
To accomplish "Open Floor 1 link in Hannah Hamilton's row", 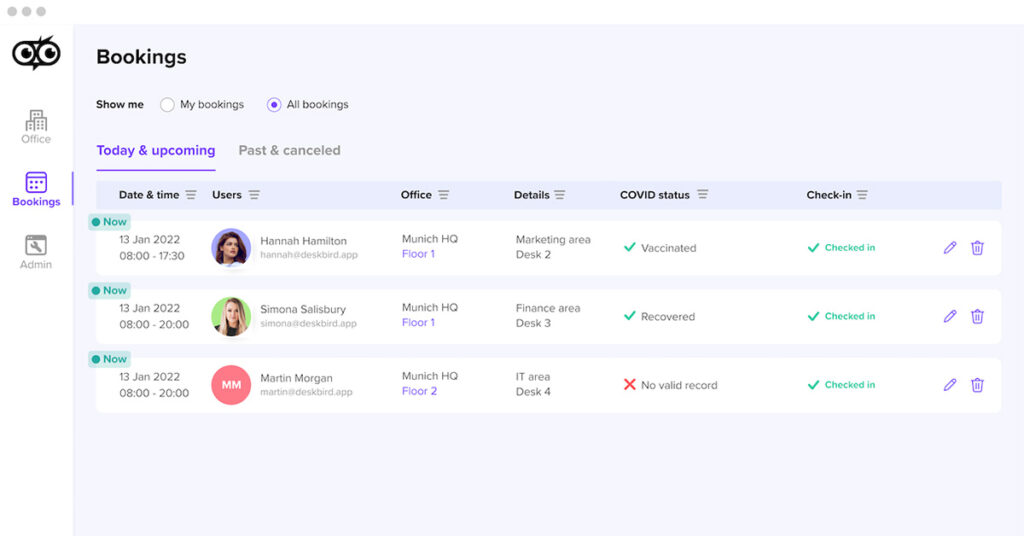I will [x=418, y=255].
